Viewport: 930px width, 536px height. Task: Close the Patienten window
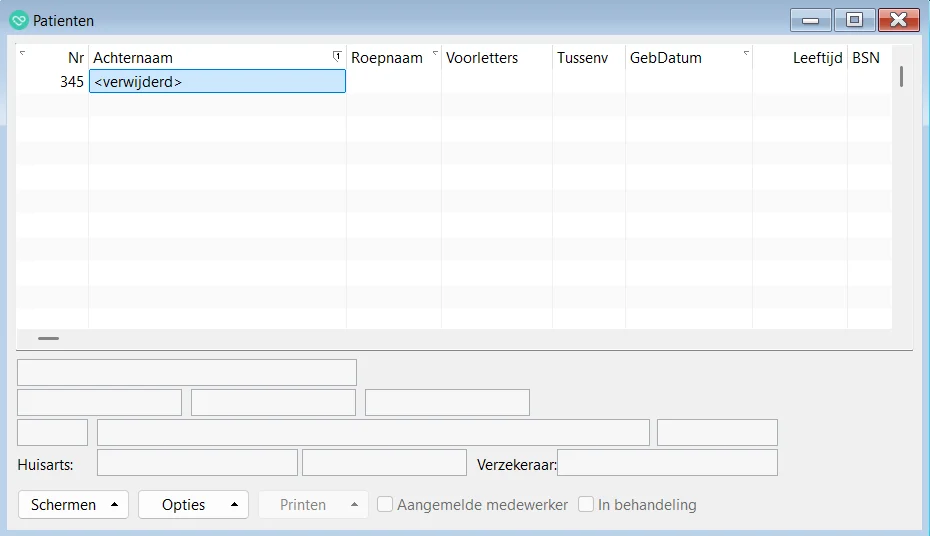coord(898,20)
